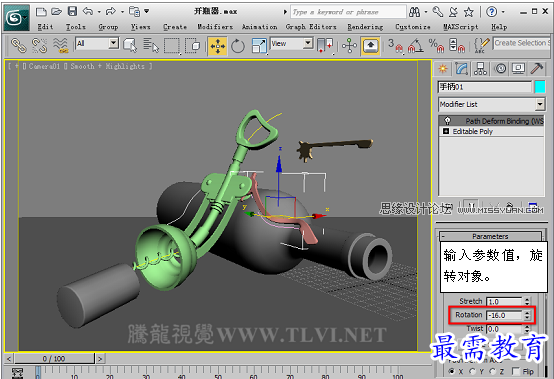The height and width of the screenshot is (379, 554).
Task: Click the cyan object color swatch
Action: point(540,87)
